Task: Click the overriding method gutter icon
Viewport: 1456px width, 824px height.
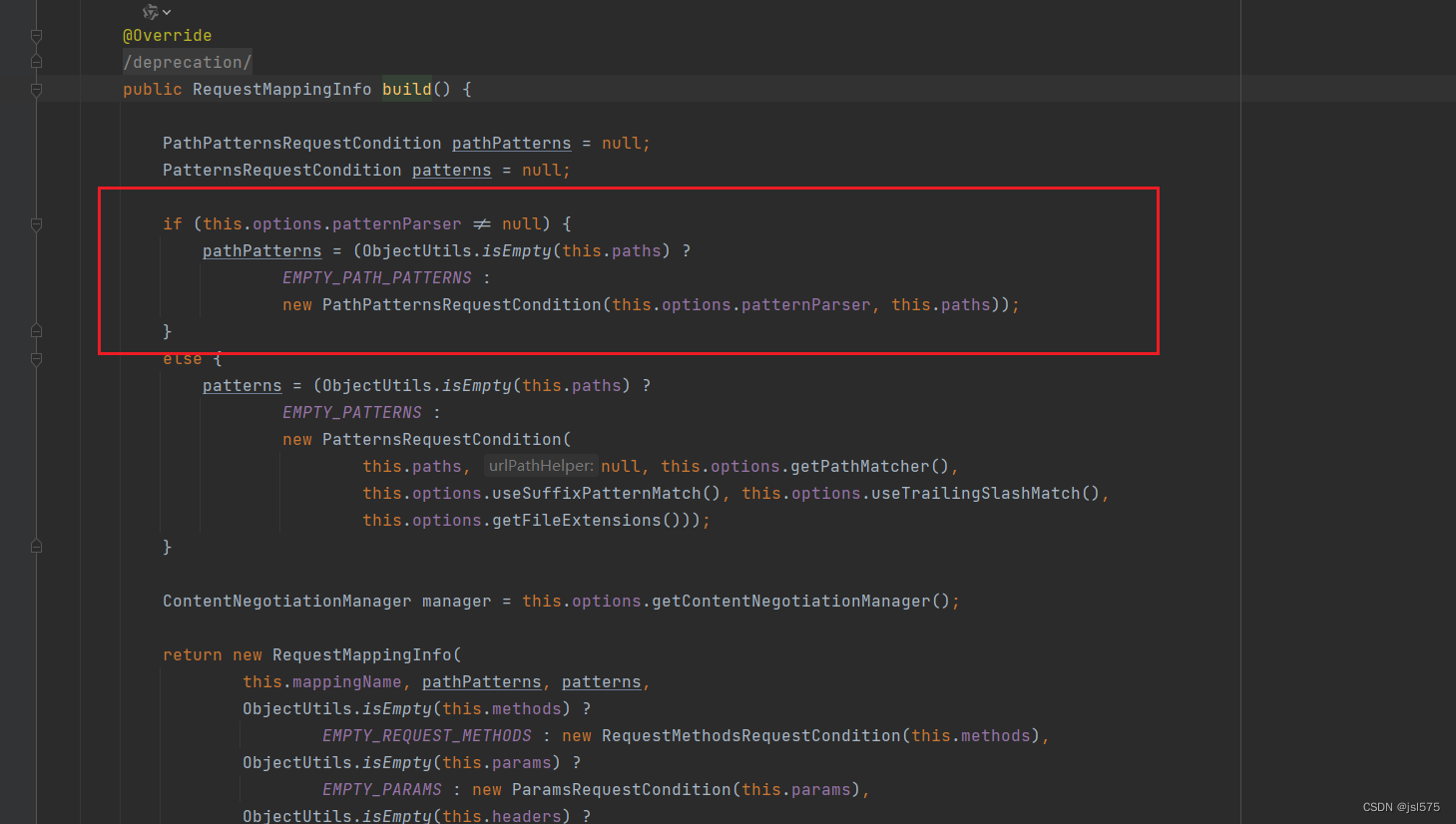Action: pyautogui.click(x=150, y=12)
